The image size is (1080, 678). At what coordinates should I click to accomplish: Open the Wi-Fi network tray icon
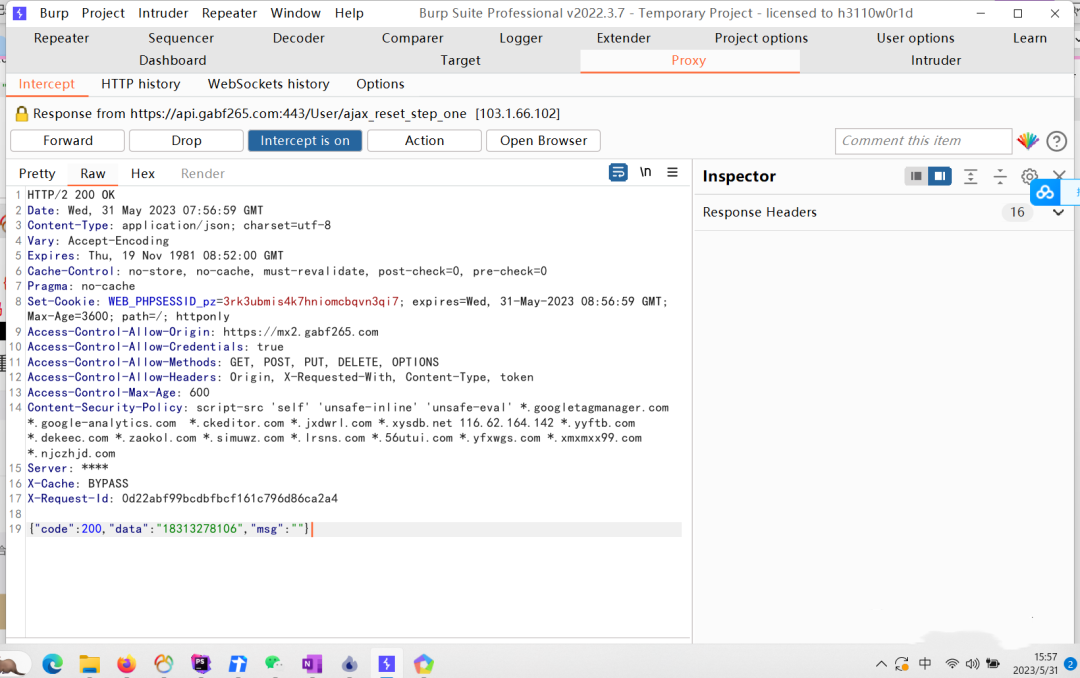[952, 664]
